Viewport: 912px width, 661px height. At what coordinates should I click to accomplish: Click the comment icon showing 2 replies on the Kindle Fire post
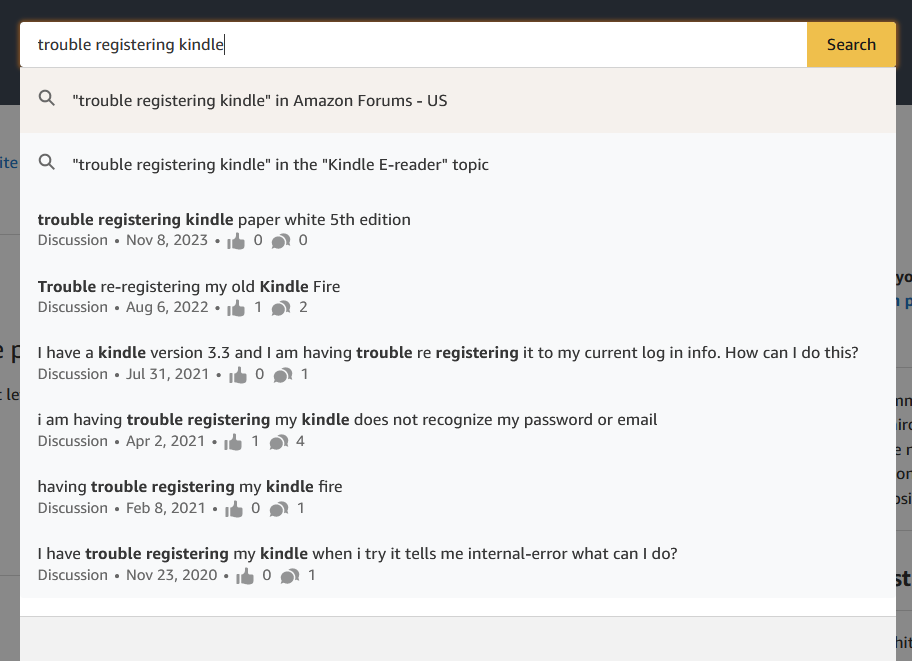[x=281, y=306]
